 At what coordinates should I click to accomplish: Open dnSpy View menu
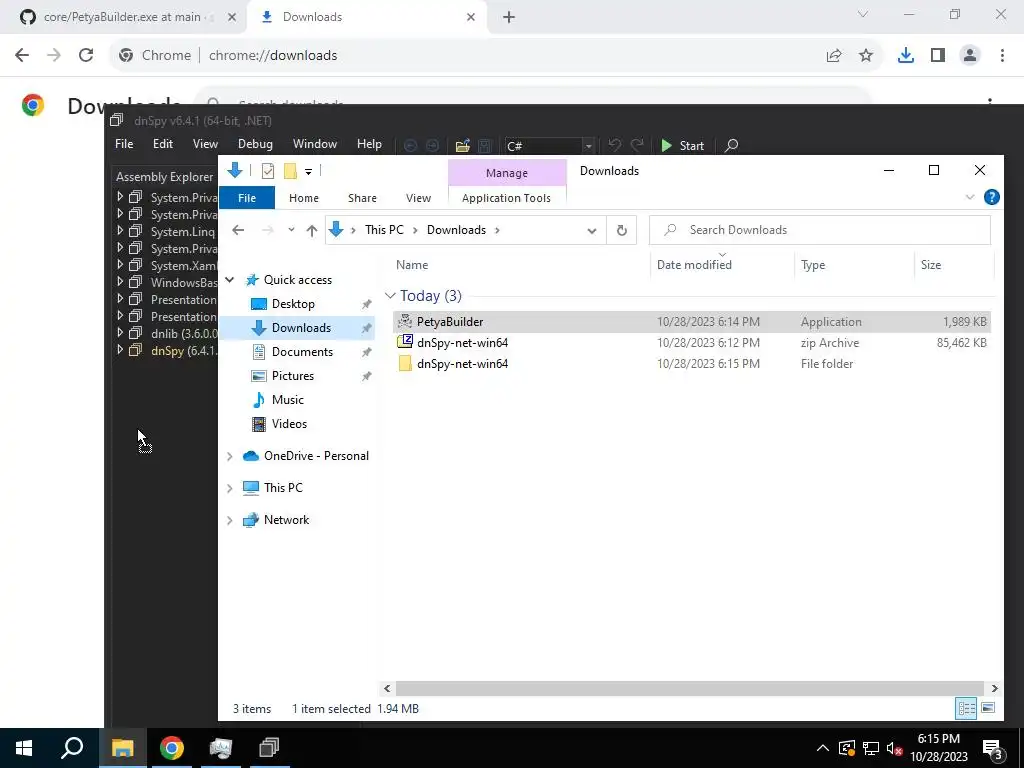205,144
